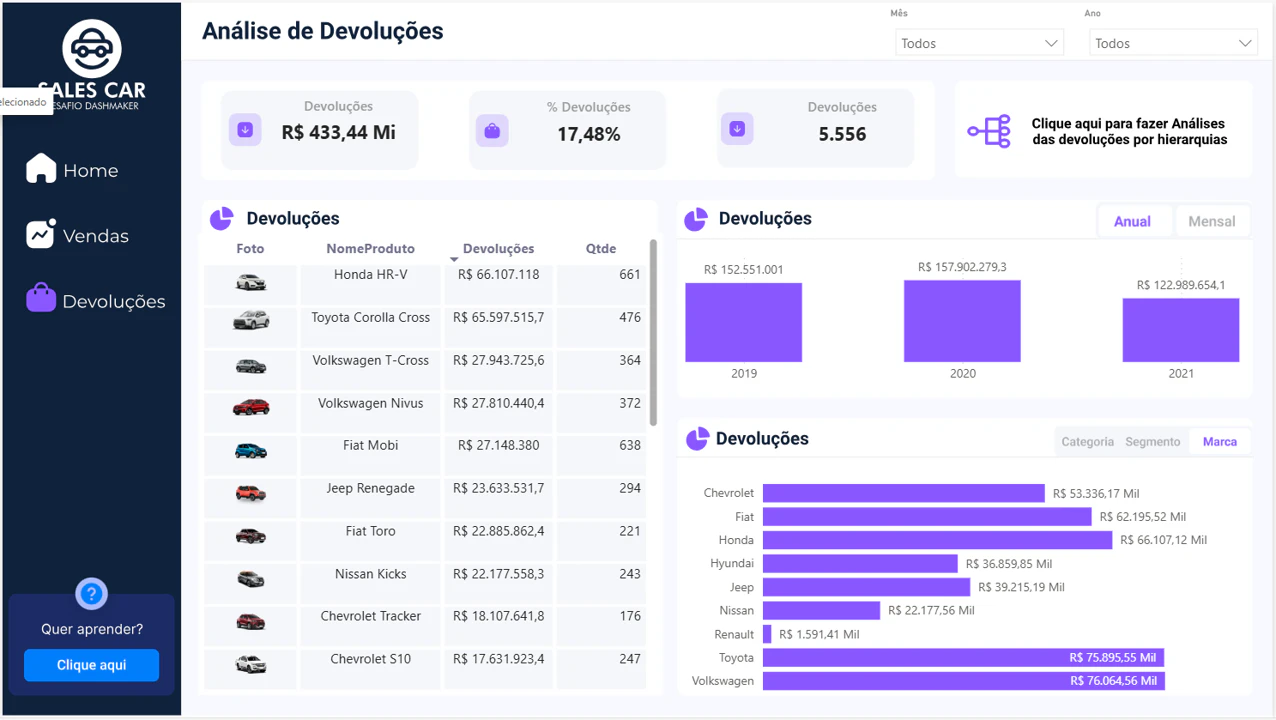Click the Home house icon
The image size is (1276, 720).
tap(41, 168)
